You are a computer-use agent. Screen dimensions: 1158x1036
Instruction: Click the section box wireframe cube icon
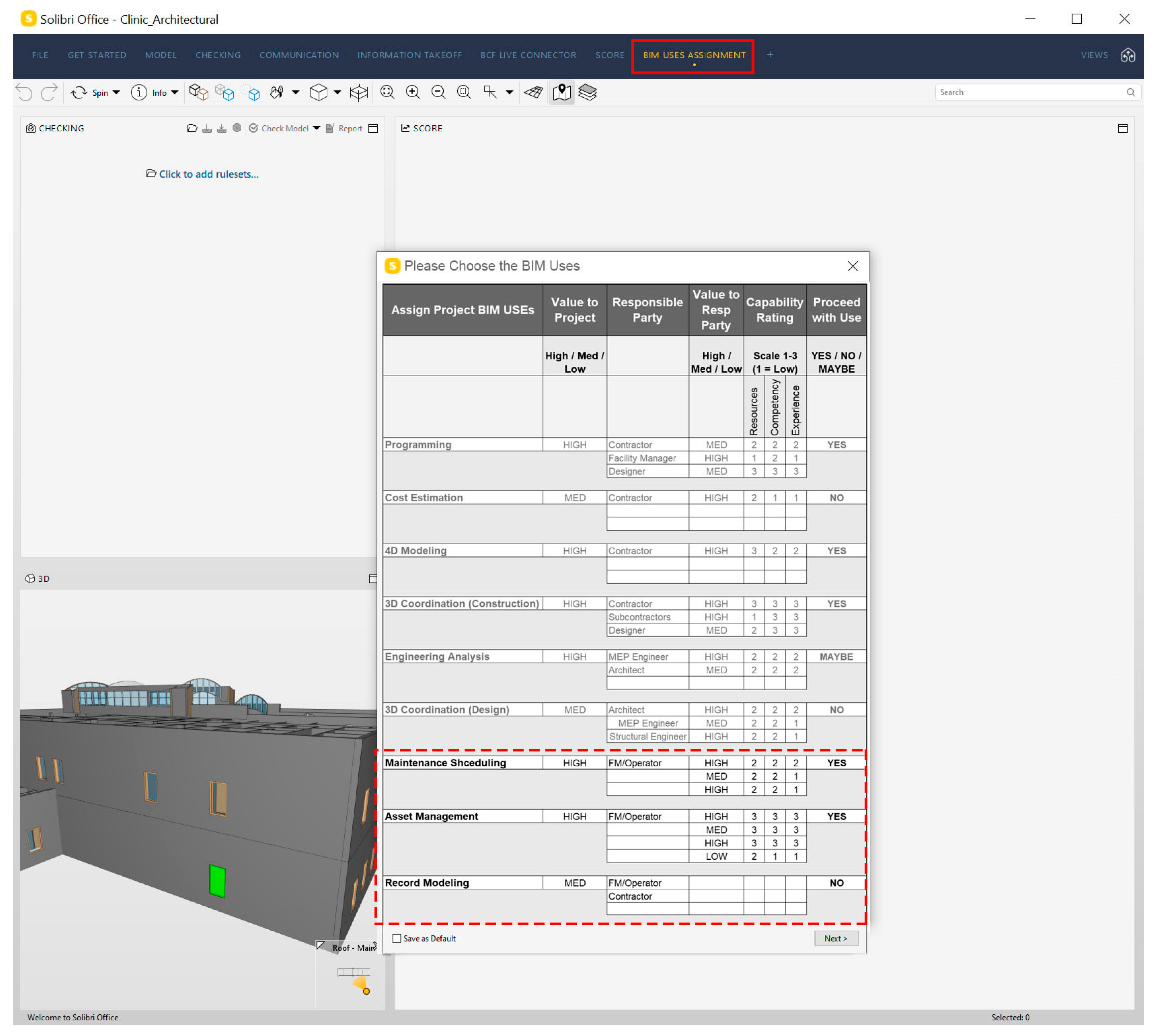coord(359,92)
